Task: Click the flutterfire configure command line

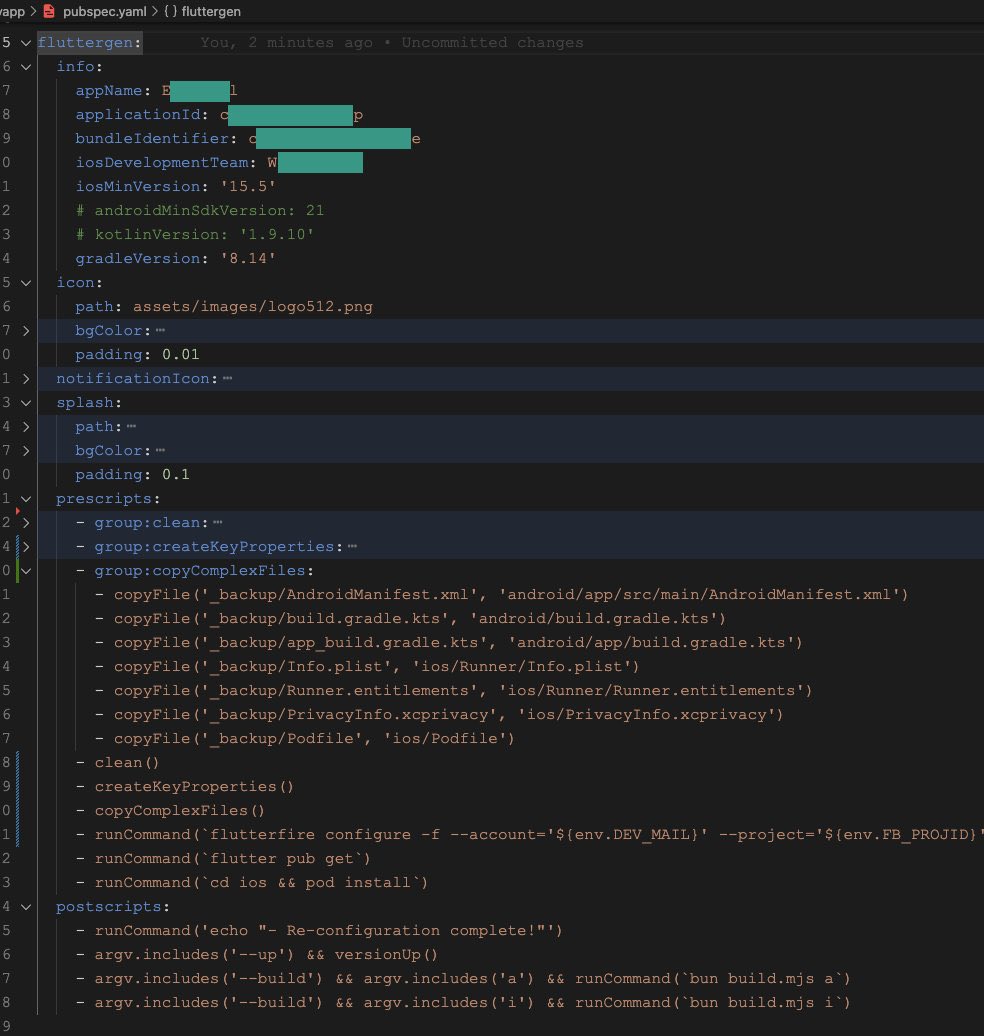Action: pyautogui.click(x=529, y=834)
